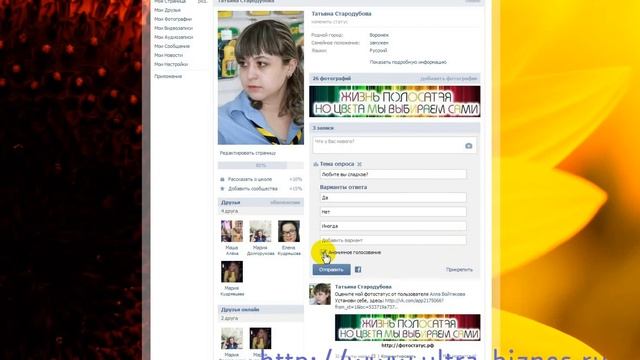640x360 pixels.
Task: Open Мои Сообщения in the left menu
Action: click(x=172, y=46)
